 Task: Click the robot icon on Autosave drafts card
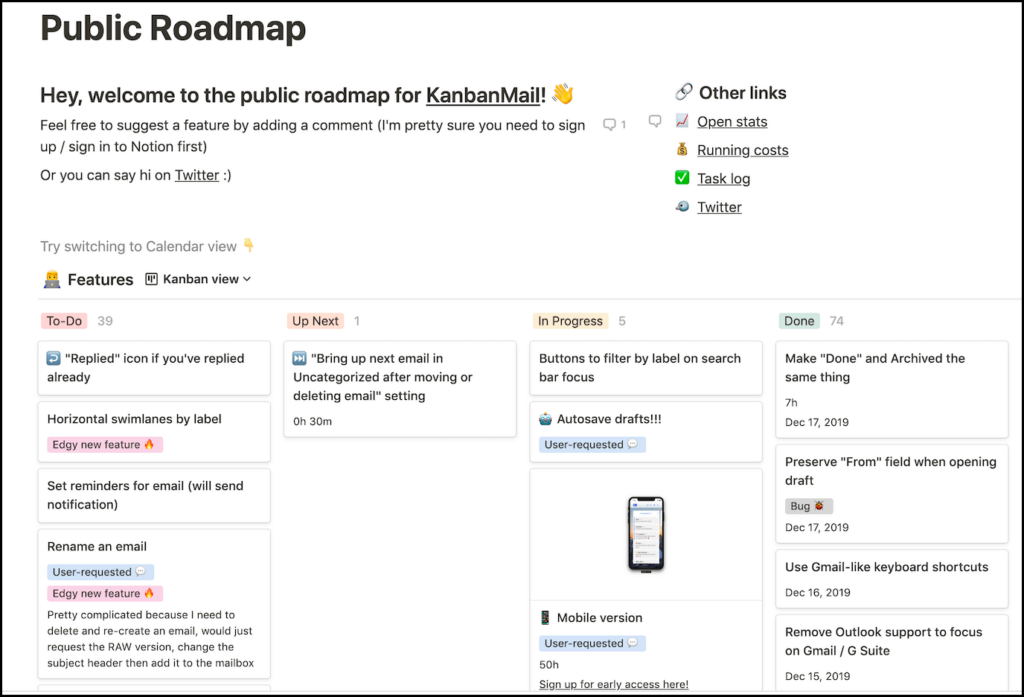(545, 419)
